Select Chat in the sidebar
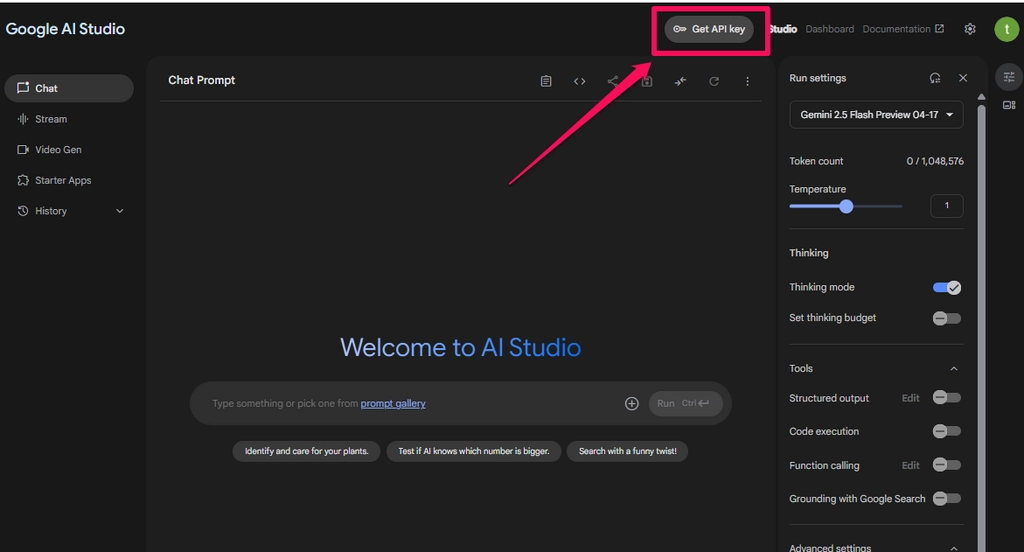The height and width of the screenshot is (552, 1024). (69, 88)
